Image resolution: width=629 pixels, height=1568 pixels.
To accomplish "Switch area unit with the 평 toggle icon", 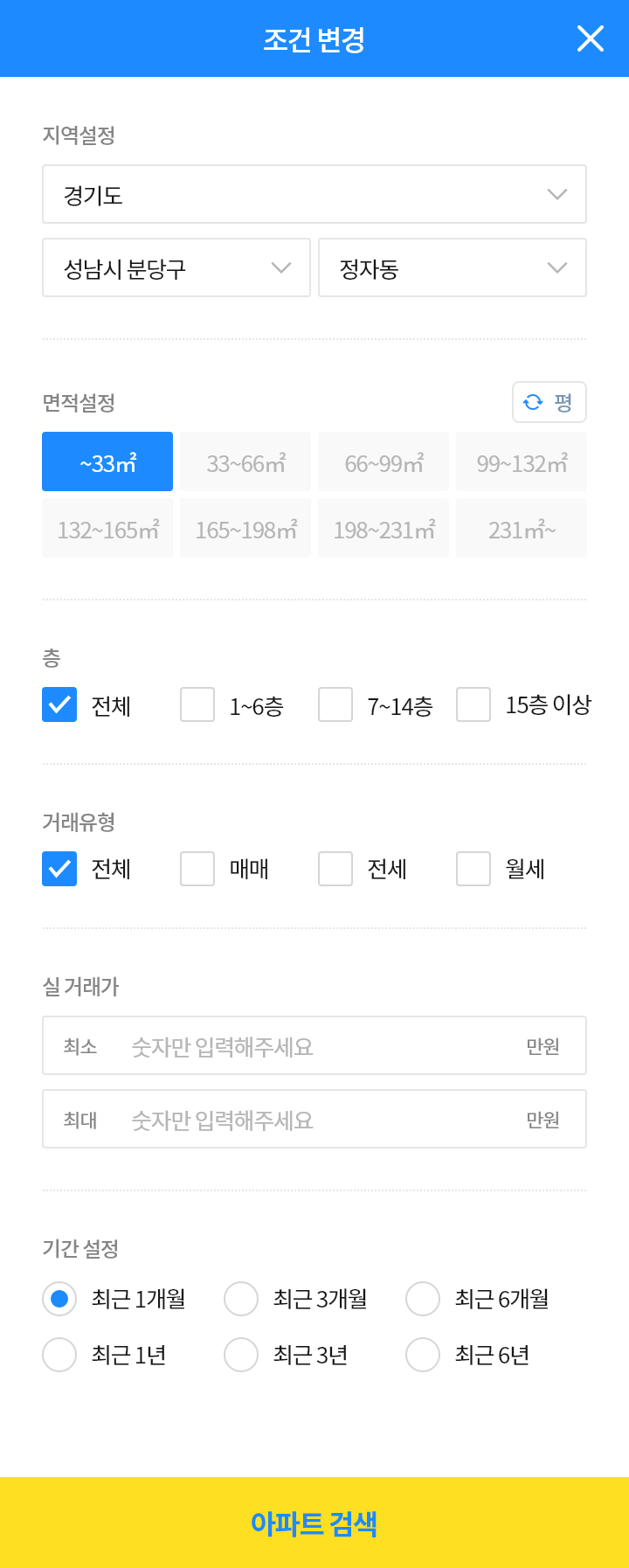I will coord(549,402).
